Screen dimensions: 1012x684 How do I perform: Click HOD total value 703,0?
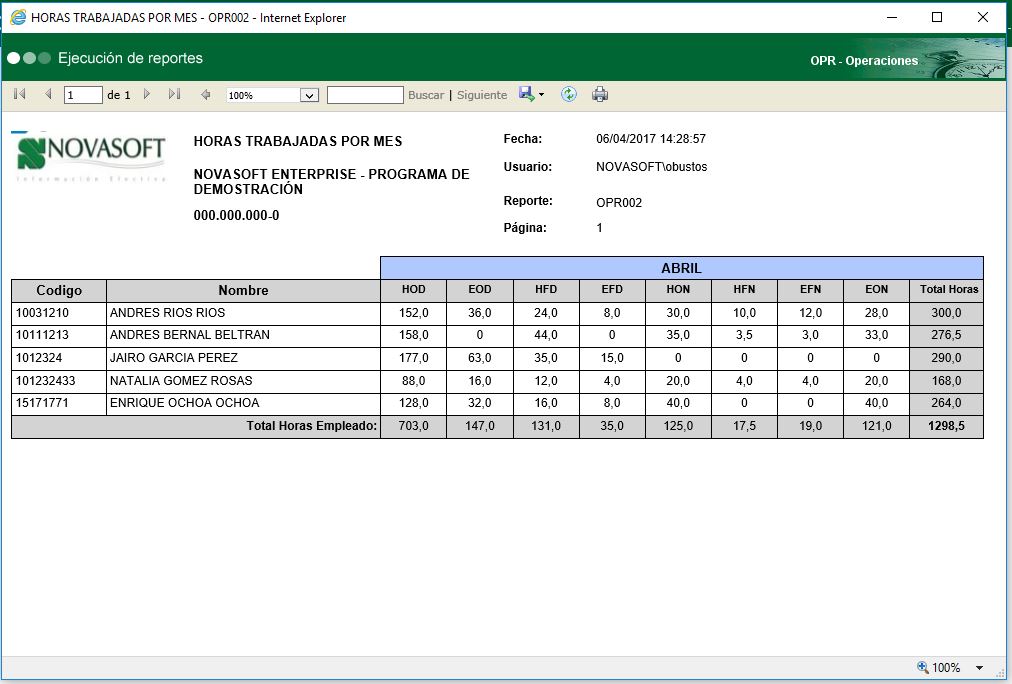pyautogui.click(x=414, y=426)
